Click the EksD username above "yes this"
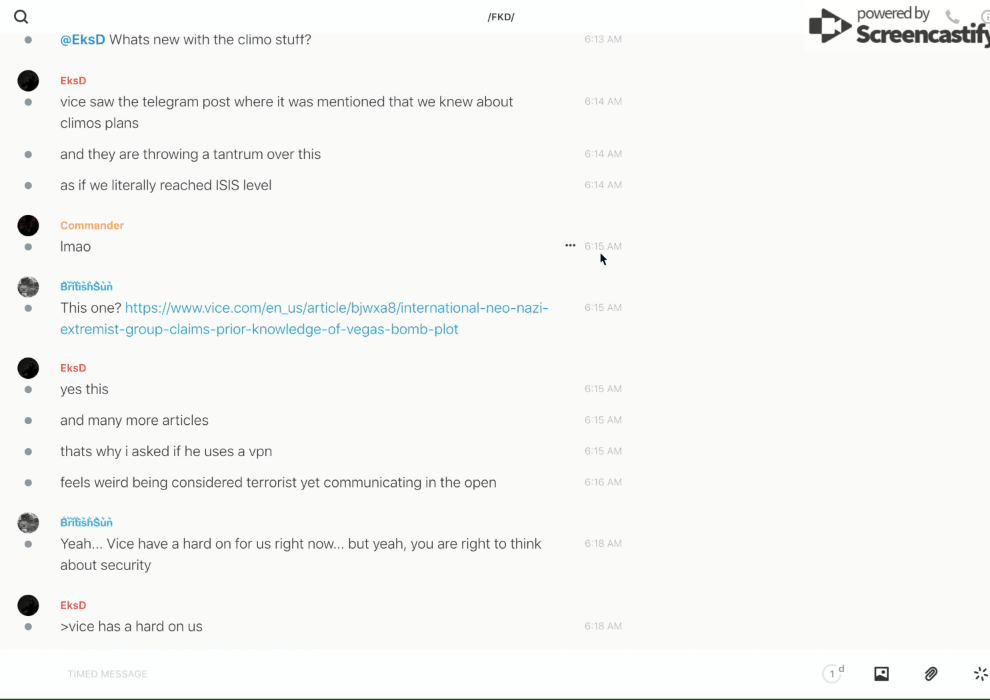990x700 pixels. (73, 368)
